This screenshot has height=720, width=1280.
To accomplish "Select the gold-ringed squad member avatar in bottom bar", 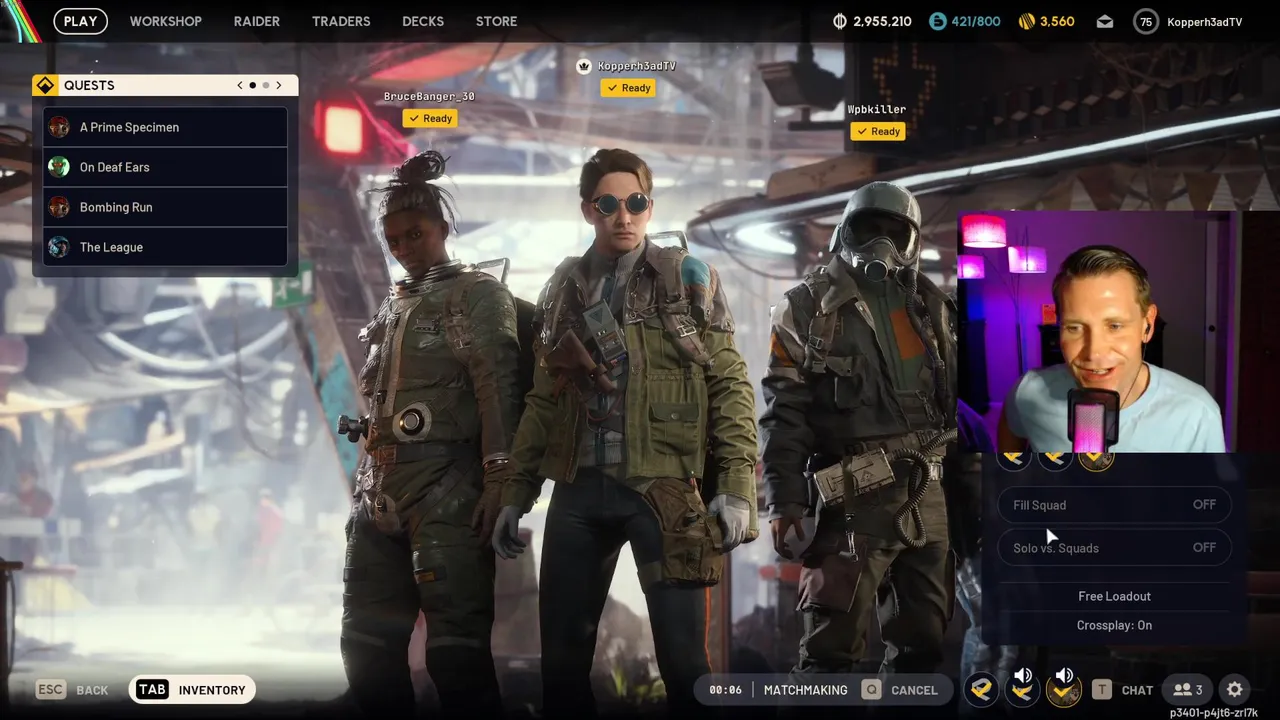I will click(1064, 690).
